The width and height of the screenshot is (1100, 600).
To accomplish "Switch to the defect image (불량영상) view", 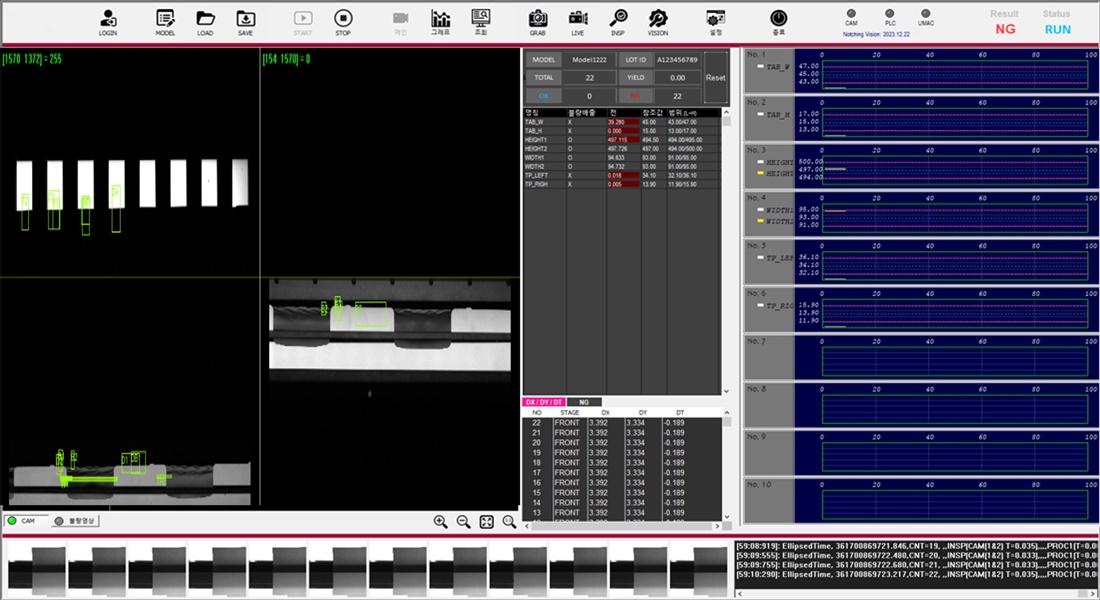I will pos(59,521).
